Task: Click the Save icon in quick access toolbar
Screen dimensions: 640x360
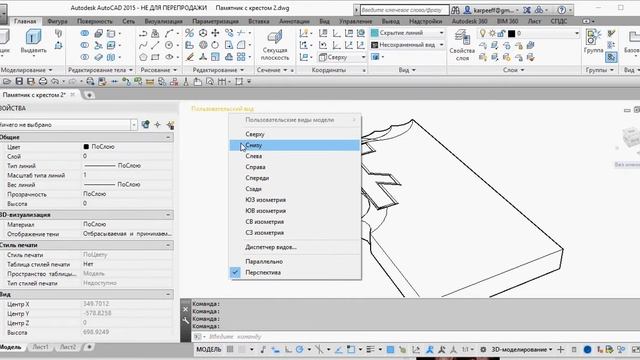Action: point(19,82)
